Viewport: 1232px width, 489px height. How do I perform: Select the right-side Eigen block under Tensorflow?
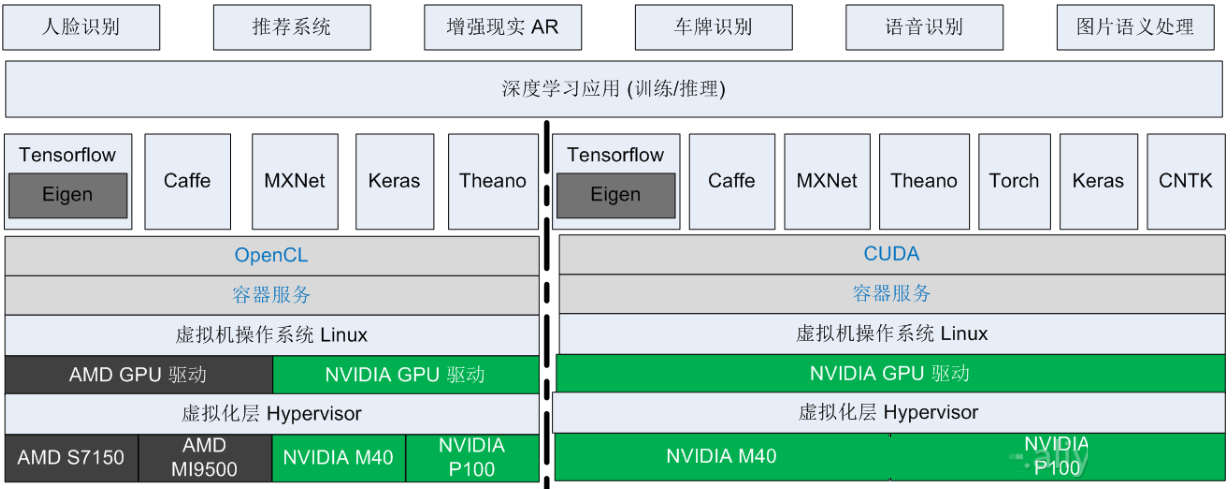coord(616,195)
